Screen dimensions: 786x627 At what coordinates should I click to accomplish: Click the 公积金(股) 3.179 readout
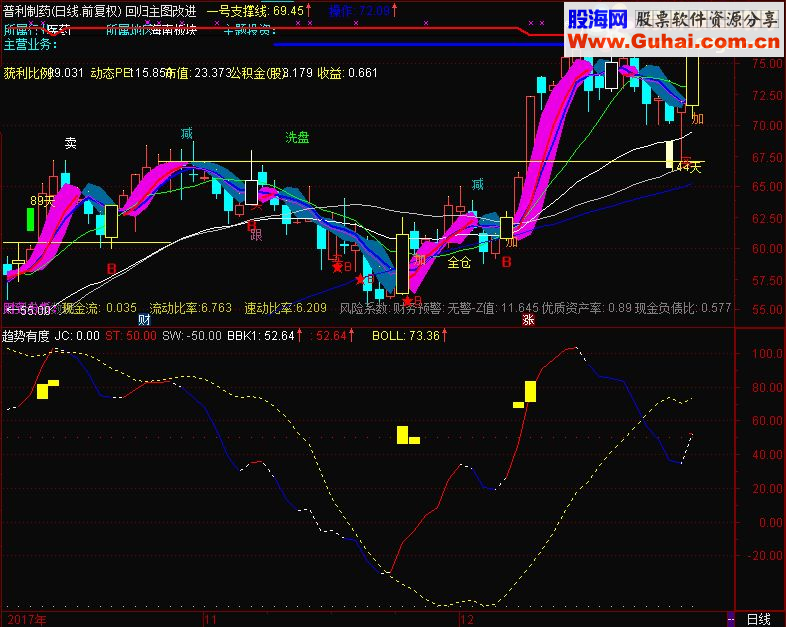(x=271, y=73)
